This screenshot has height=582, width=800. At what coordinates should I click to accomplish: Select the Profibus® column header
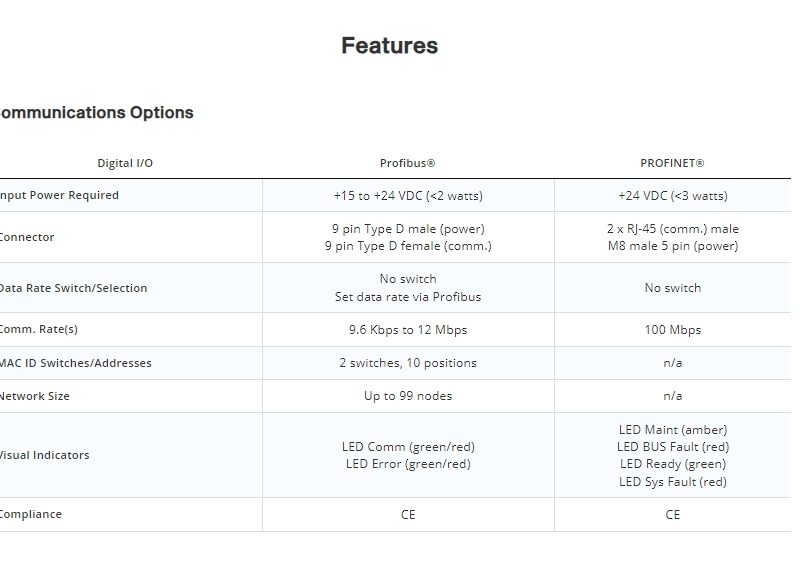pyautogui.click(x=408, y=163)
